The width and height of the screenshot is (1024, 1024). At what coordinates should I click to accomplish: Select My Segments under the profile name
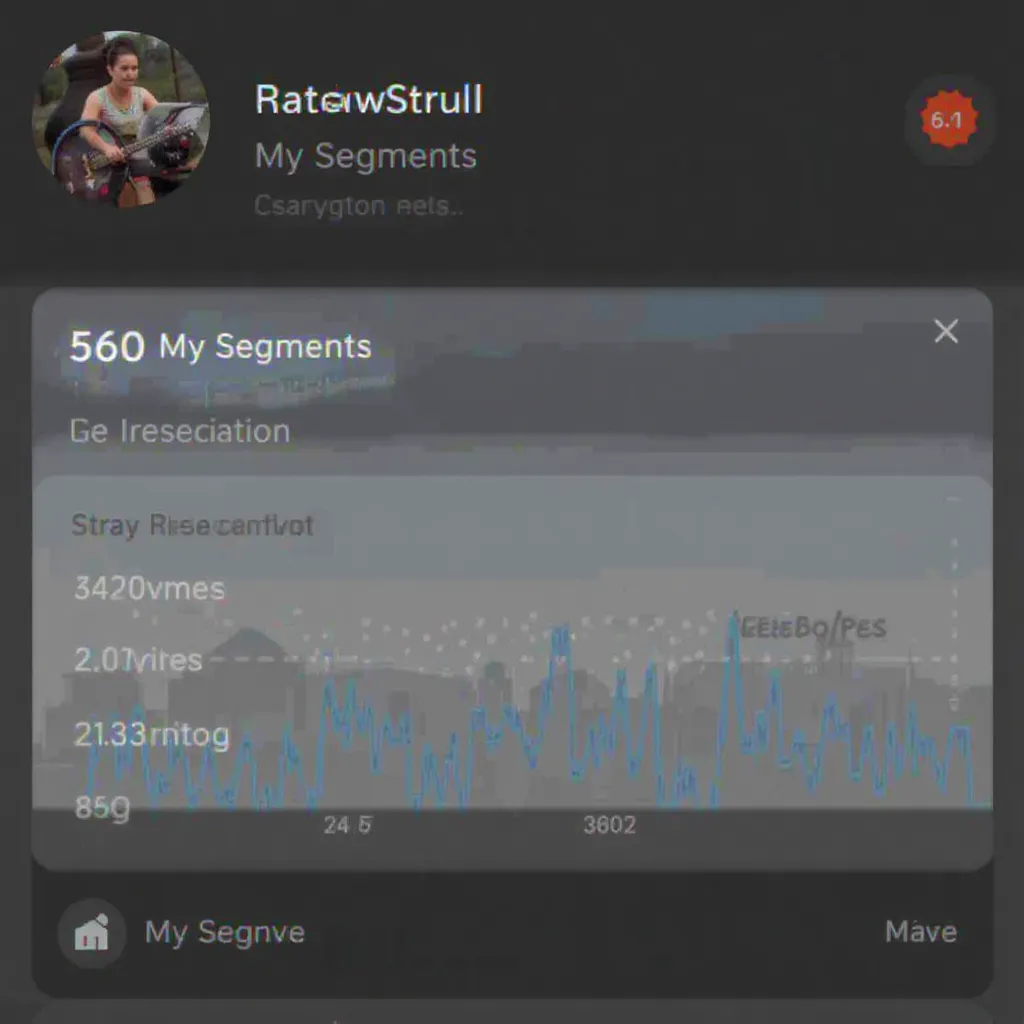coord(366,157)
